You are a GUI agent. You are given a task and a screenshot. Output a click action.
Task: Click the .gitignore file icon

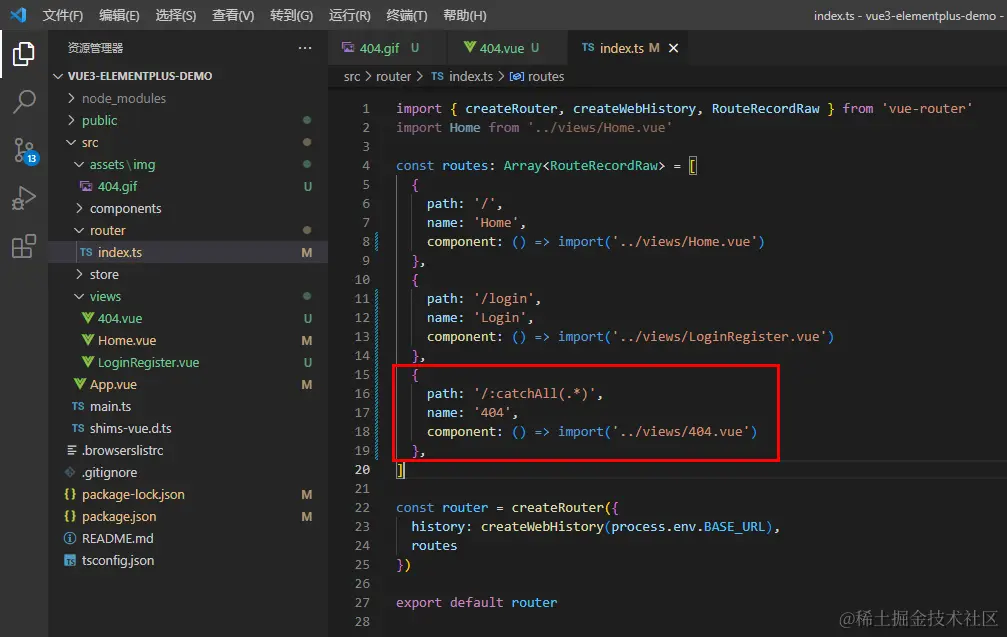point(70,472)
